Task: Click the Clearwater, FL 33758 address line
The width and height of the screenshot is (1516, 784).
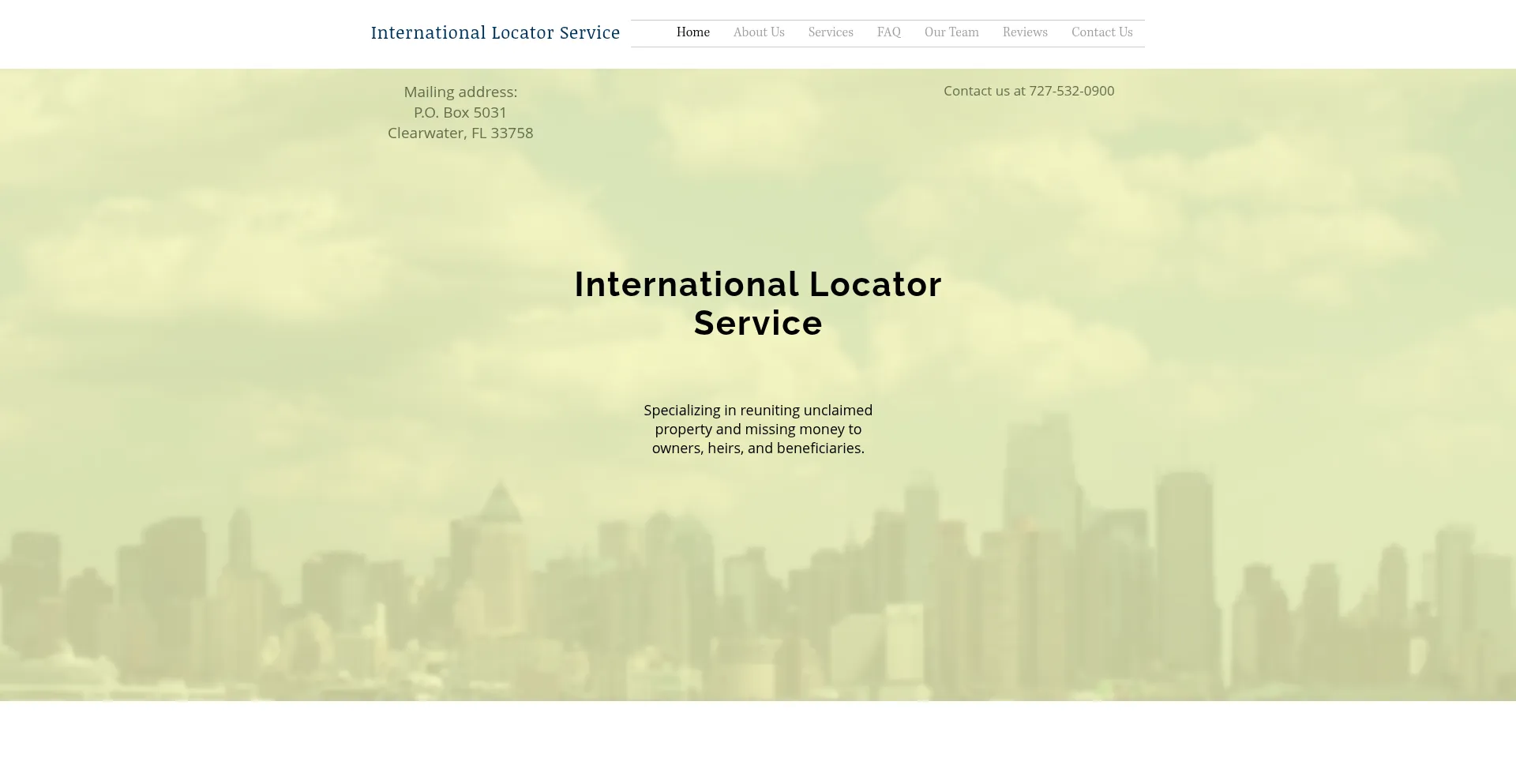Action: (x=460, y=133)
